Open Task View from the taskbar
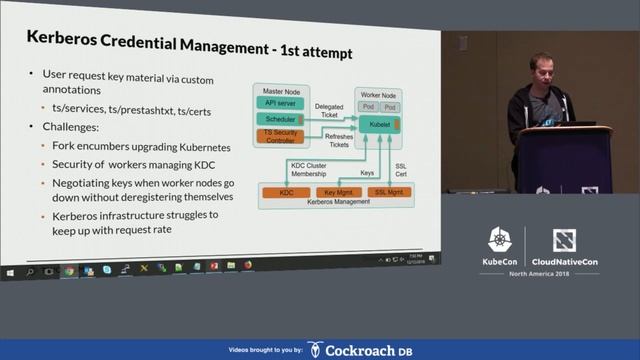The width and height of the screenshot is (640, 360). click(x=49, y=271)
